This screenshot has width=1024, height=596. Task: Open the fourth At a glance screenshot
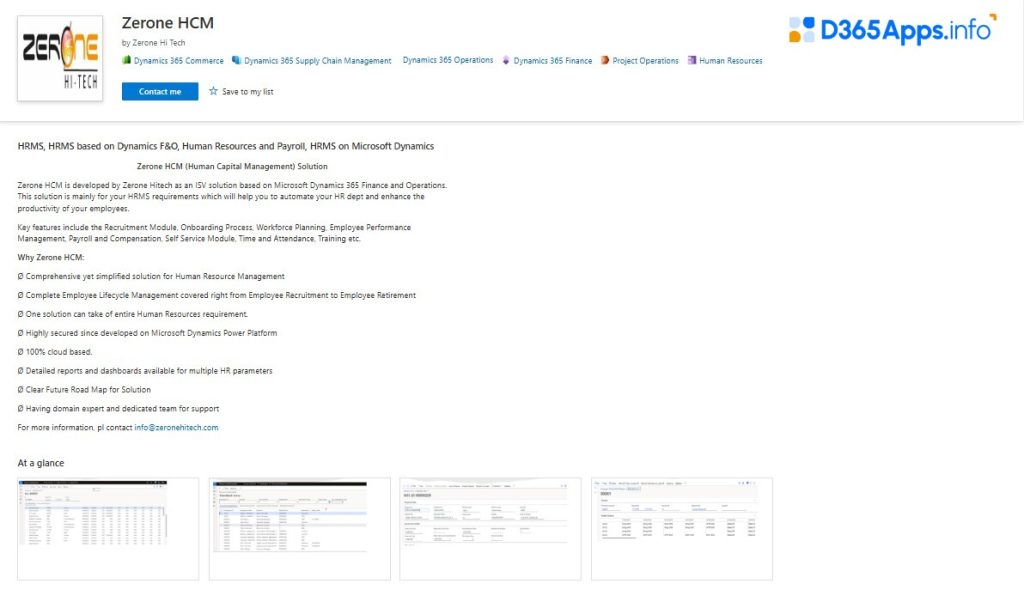point(682,529)
